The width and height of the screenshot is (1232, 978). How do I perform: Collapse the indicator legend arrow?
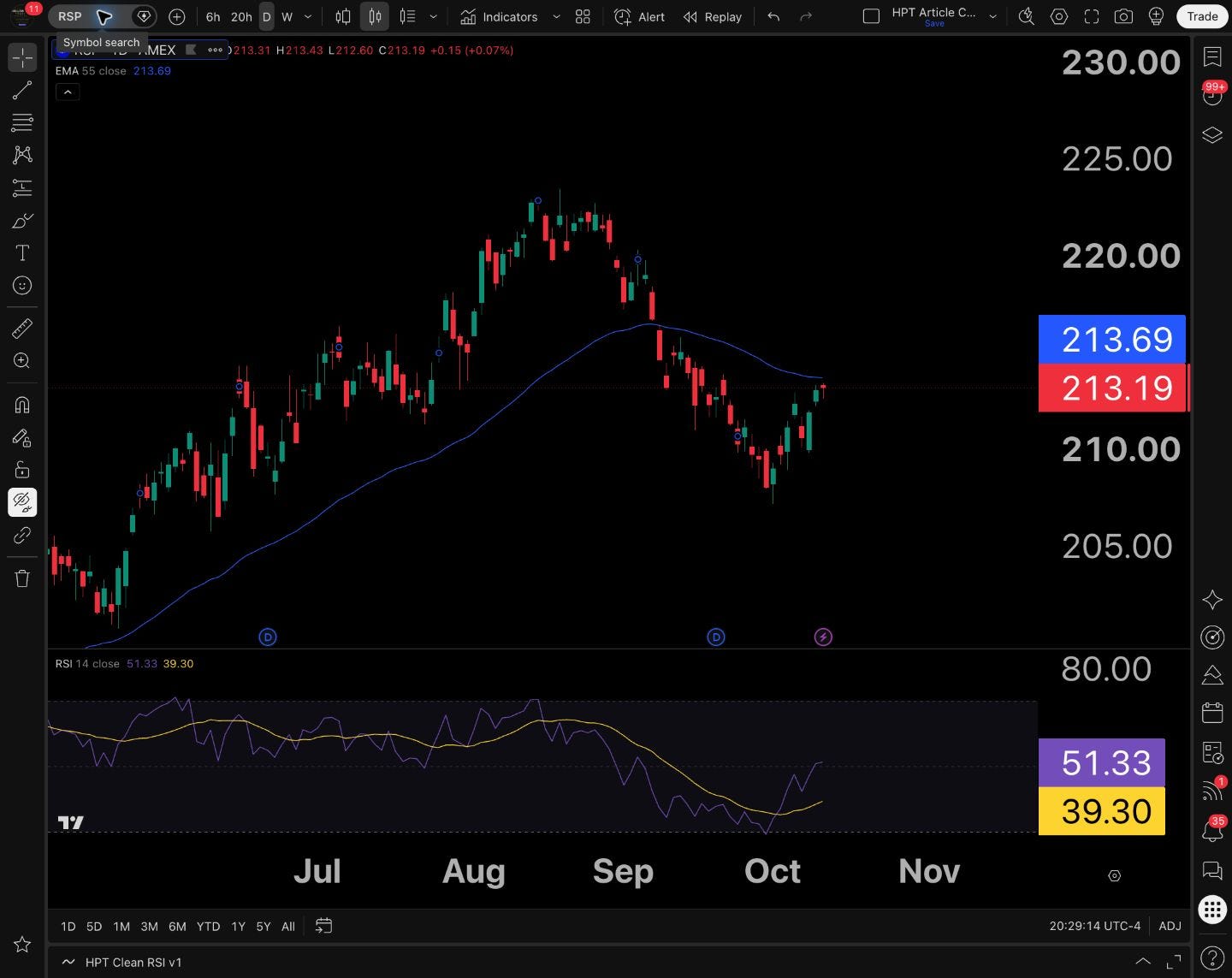pos(68,92)
